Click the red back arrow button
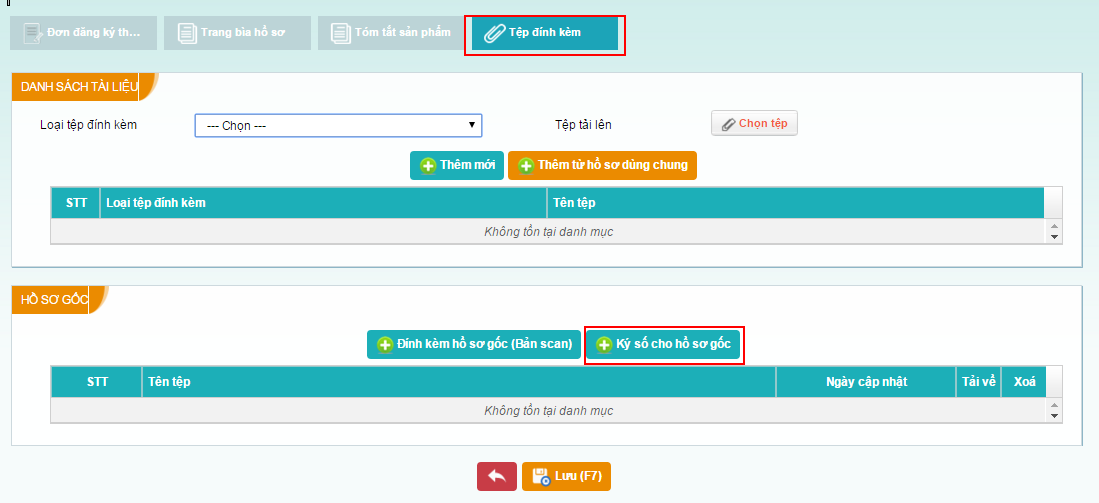 (497, 476)
